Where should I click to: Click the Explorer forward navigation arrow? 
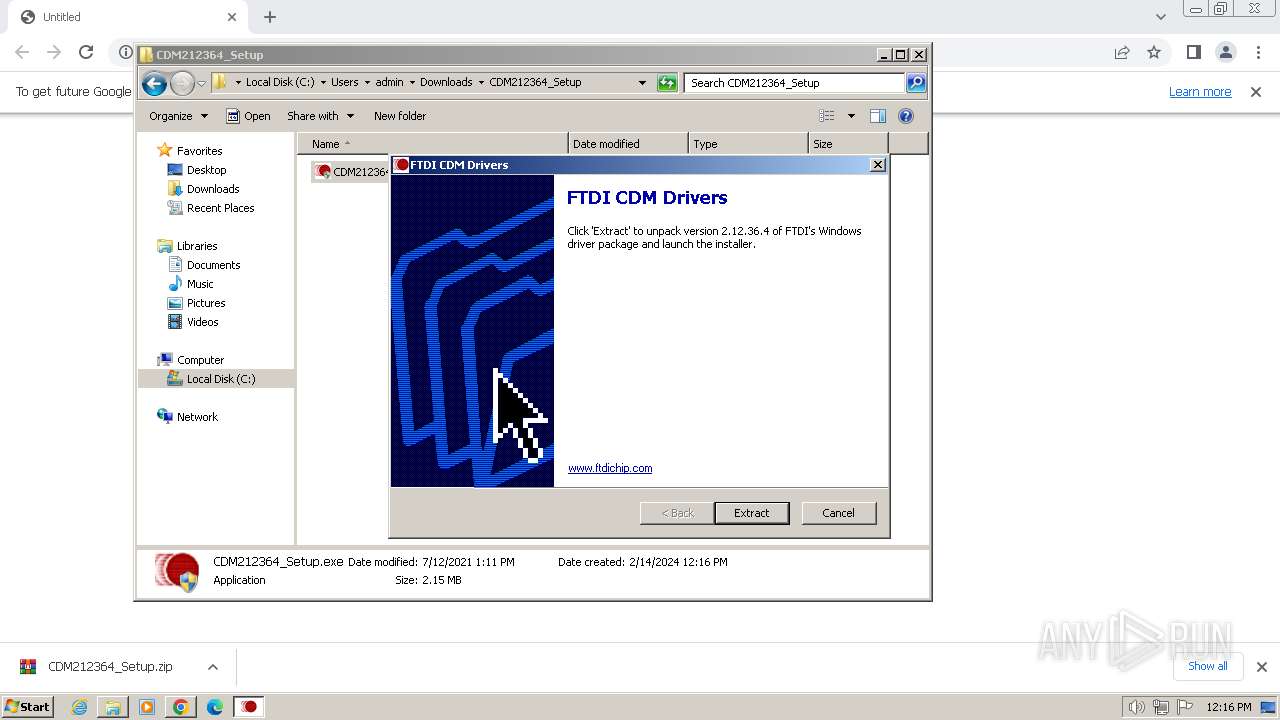coord(182,83)
